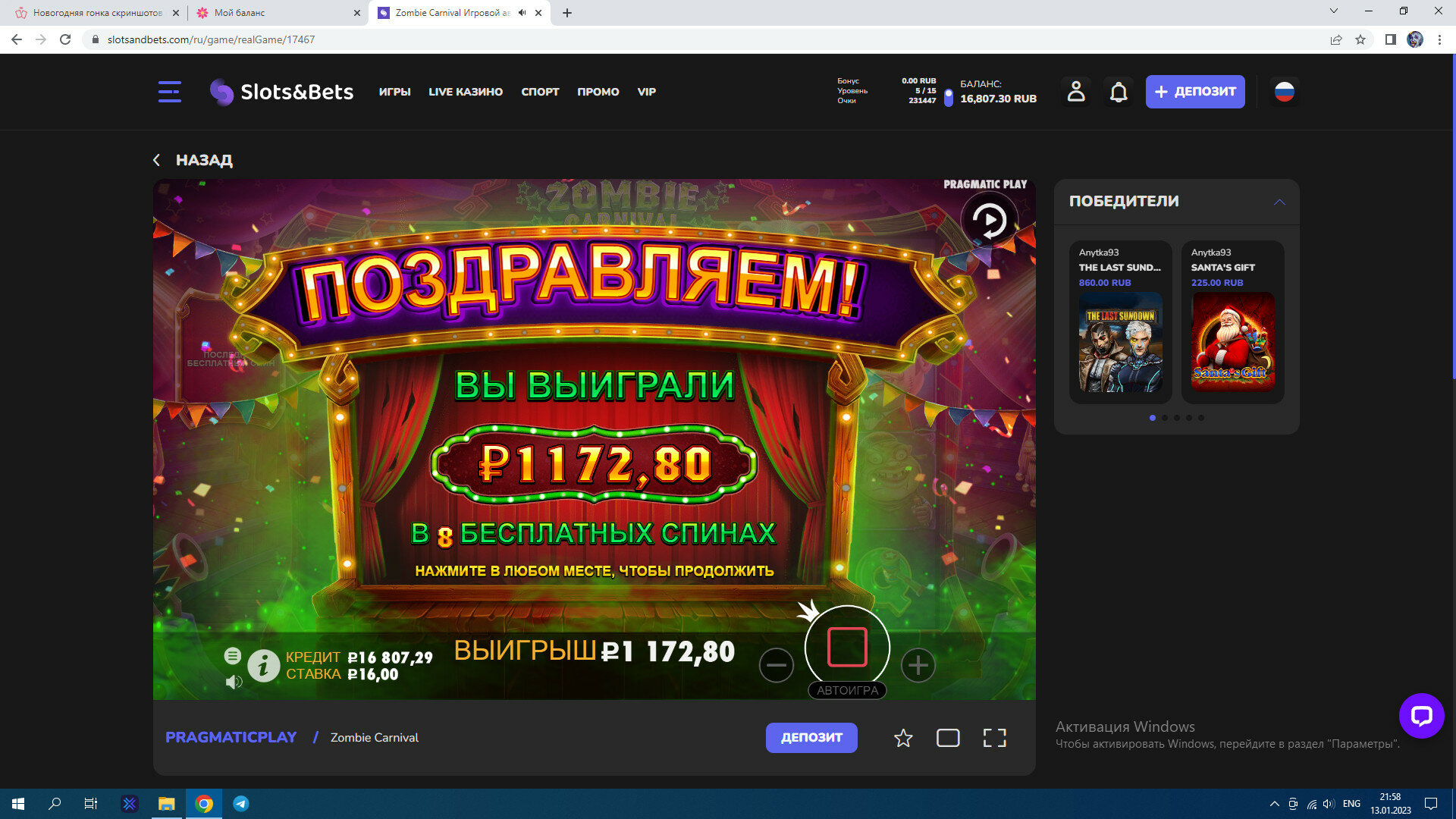Mute the in-game sound speaker
This screenshot has height=819, width=1456.
coord(234,682)
